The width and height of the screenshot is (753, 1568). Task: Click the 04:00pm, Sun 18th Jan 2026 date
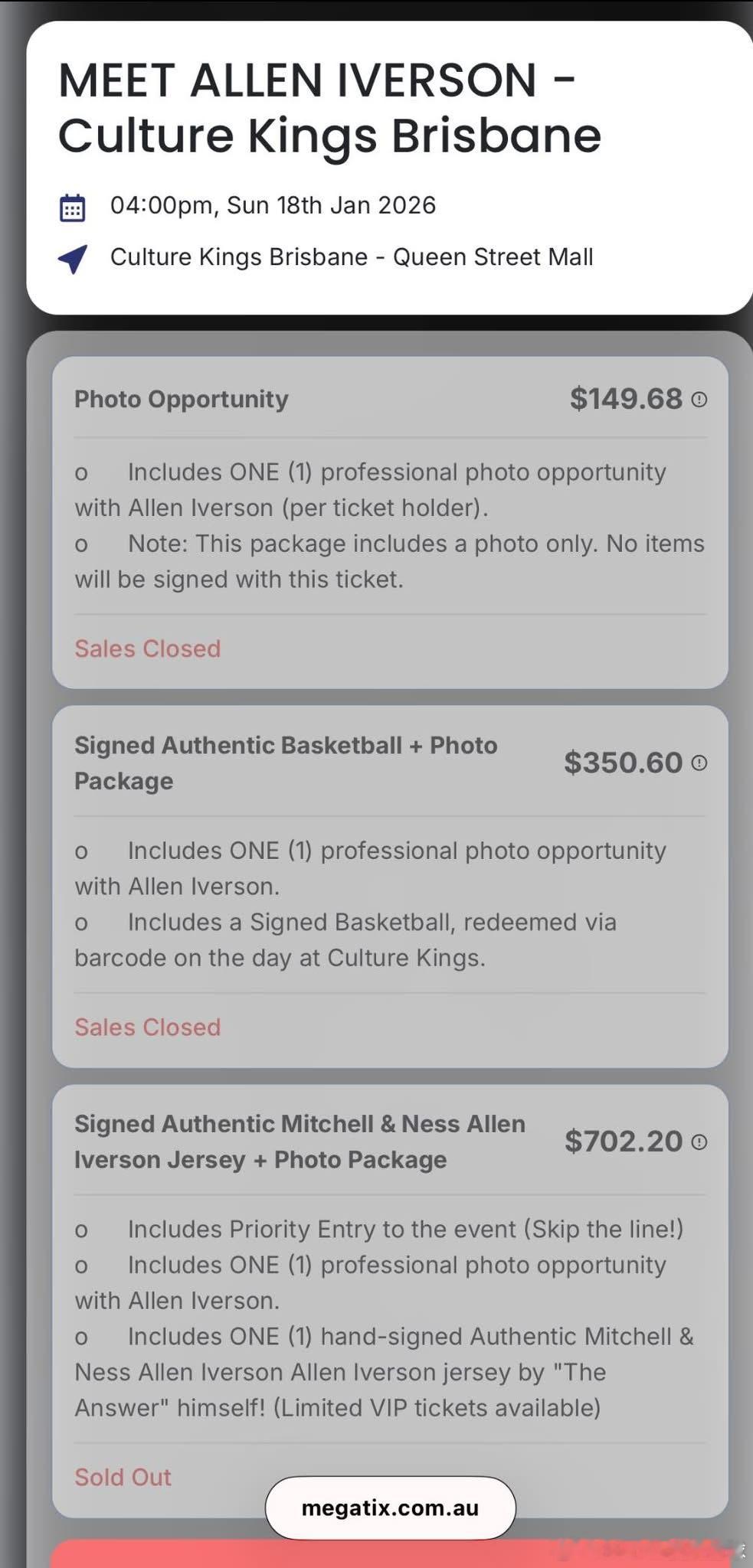click(x=273, y=205)
